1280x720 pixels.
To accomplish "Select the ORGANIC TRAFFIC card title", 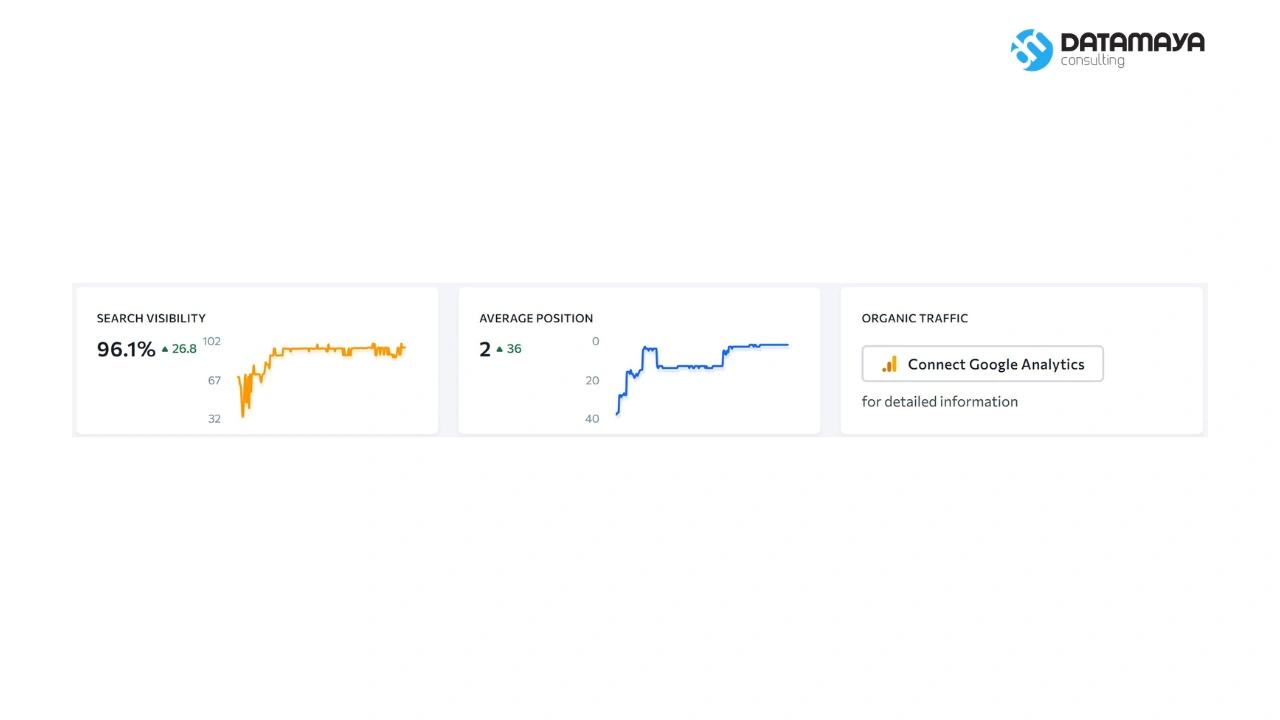I will [x=915, y=318].
